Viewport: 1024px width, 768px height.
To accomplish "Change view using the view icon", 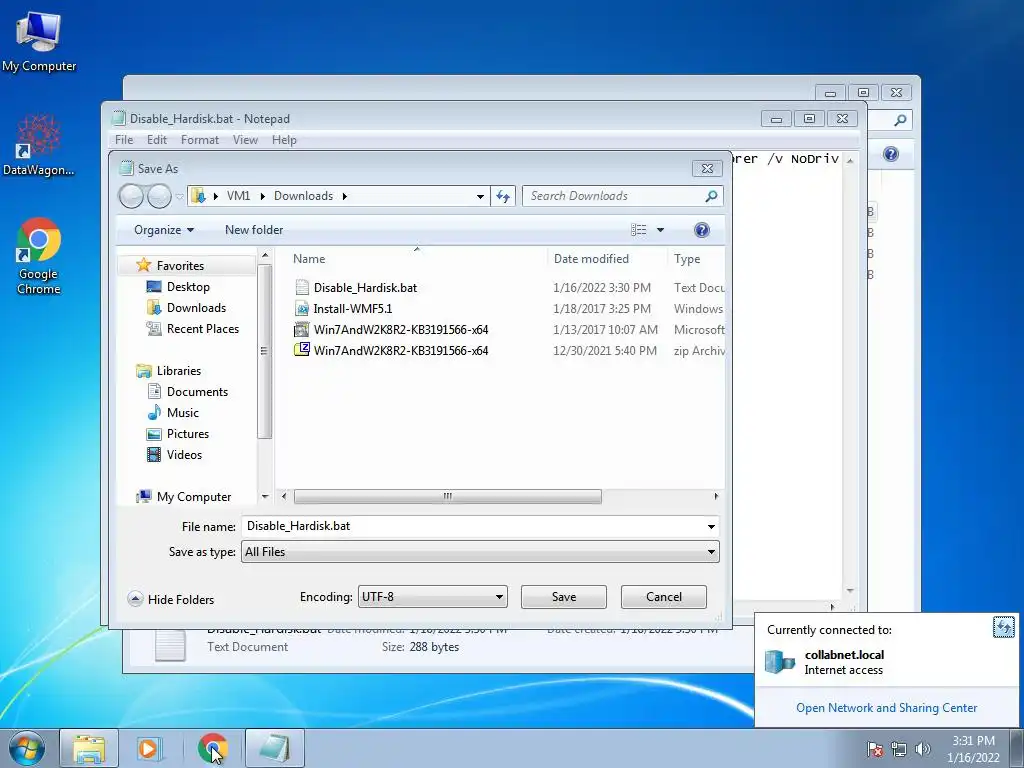I will pos(639,230).
